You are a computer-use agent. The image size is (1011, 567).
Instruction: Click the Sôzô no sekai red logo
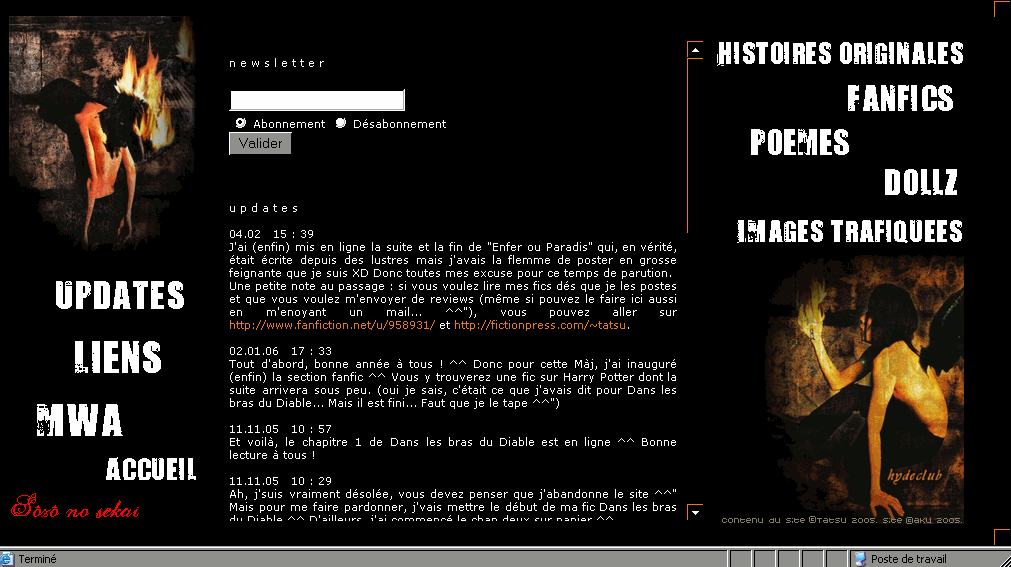click(75, 510)
